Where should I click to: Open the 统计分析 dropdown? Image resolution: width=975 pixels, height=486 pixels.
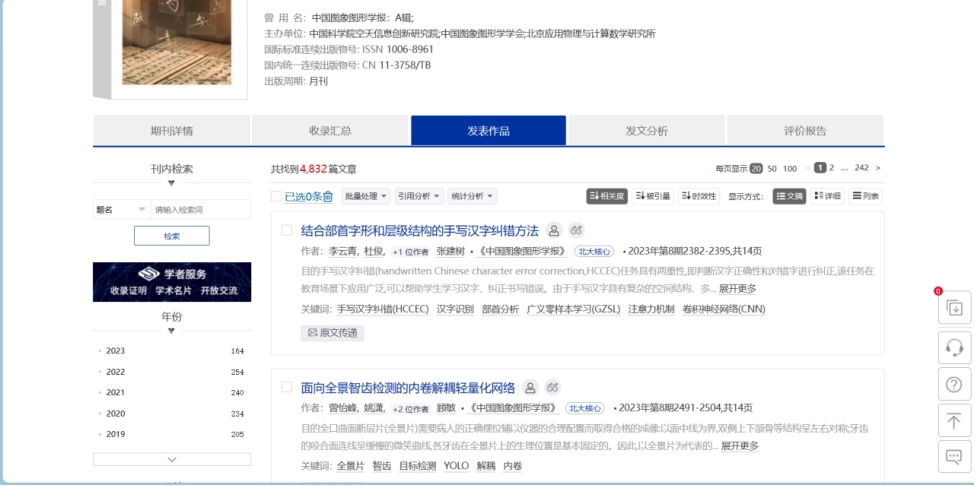coord(473,196)
